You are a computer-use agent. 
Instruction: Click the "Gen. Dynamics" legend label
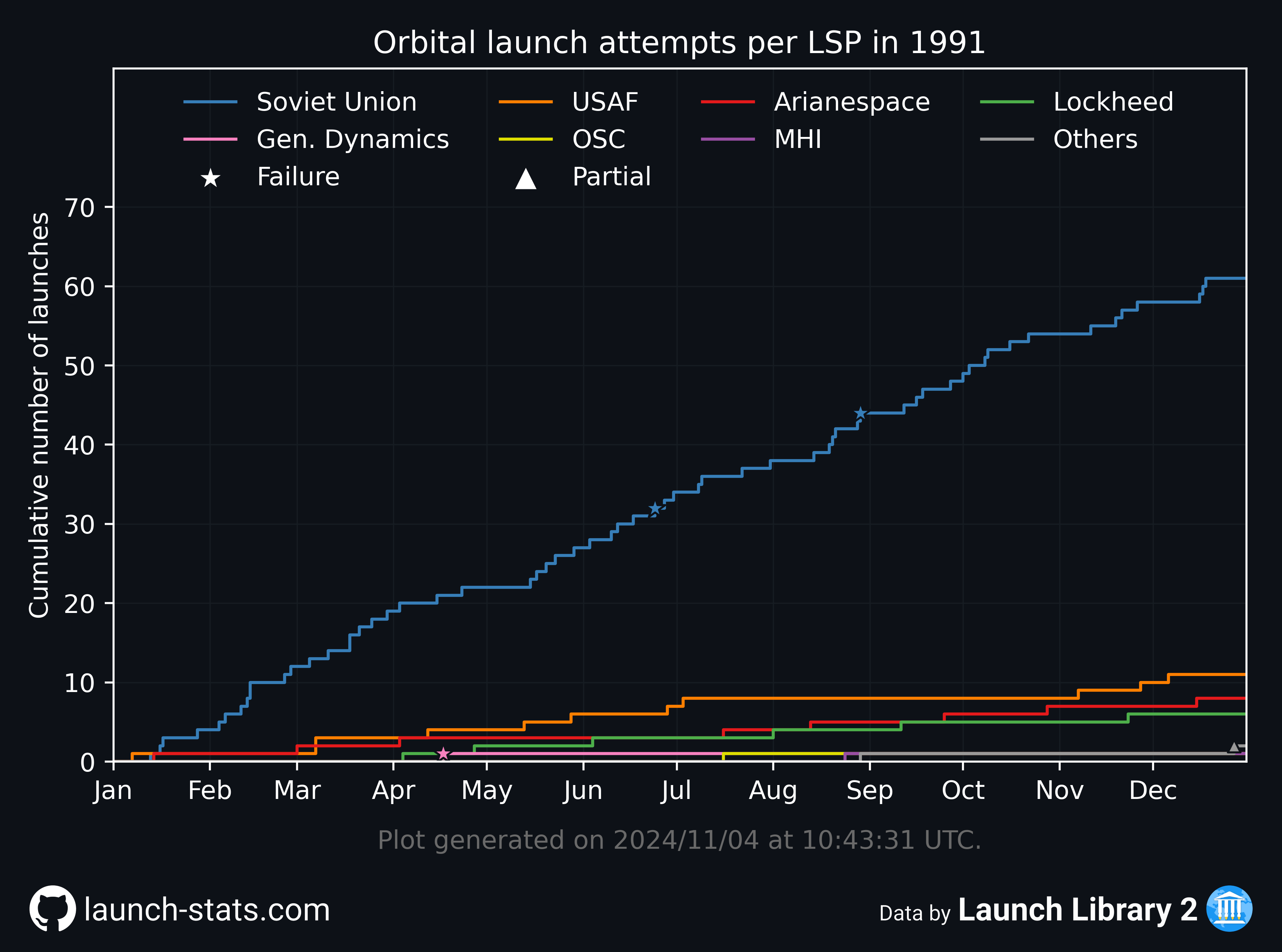click(353, 141)
